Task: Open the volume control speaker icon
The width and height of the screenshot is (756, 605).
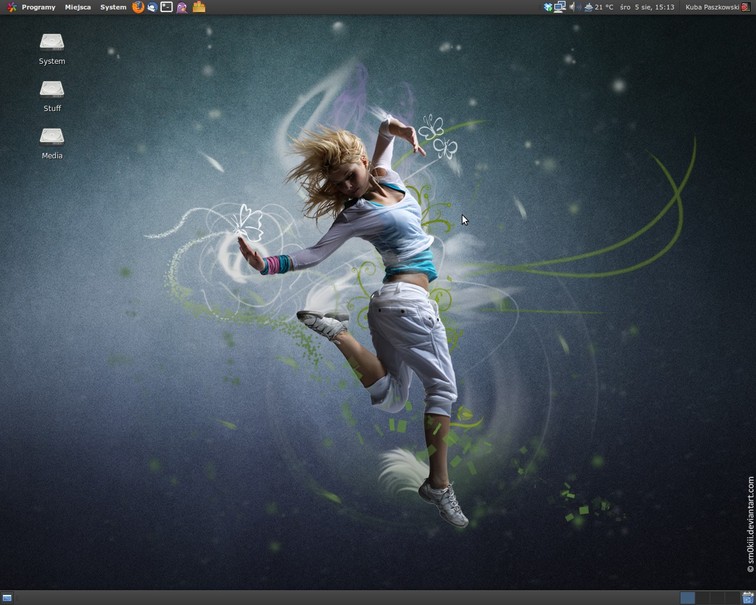Action: (572, 7)
